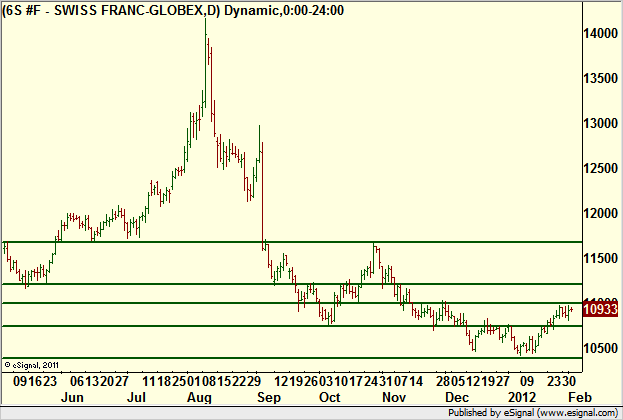Viewport: 623px width, 420px height.
Task: Click the Sep month label
Action: click(269, 397)
